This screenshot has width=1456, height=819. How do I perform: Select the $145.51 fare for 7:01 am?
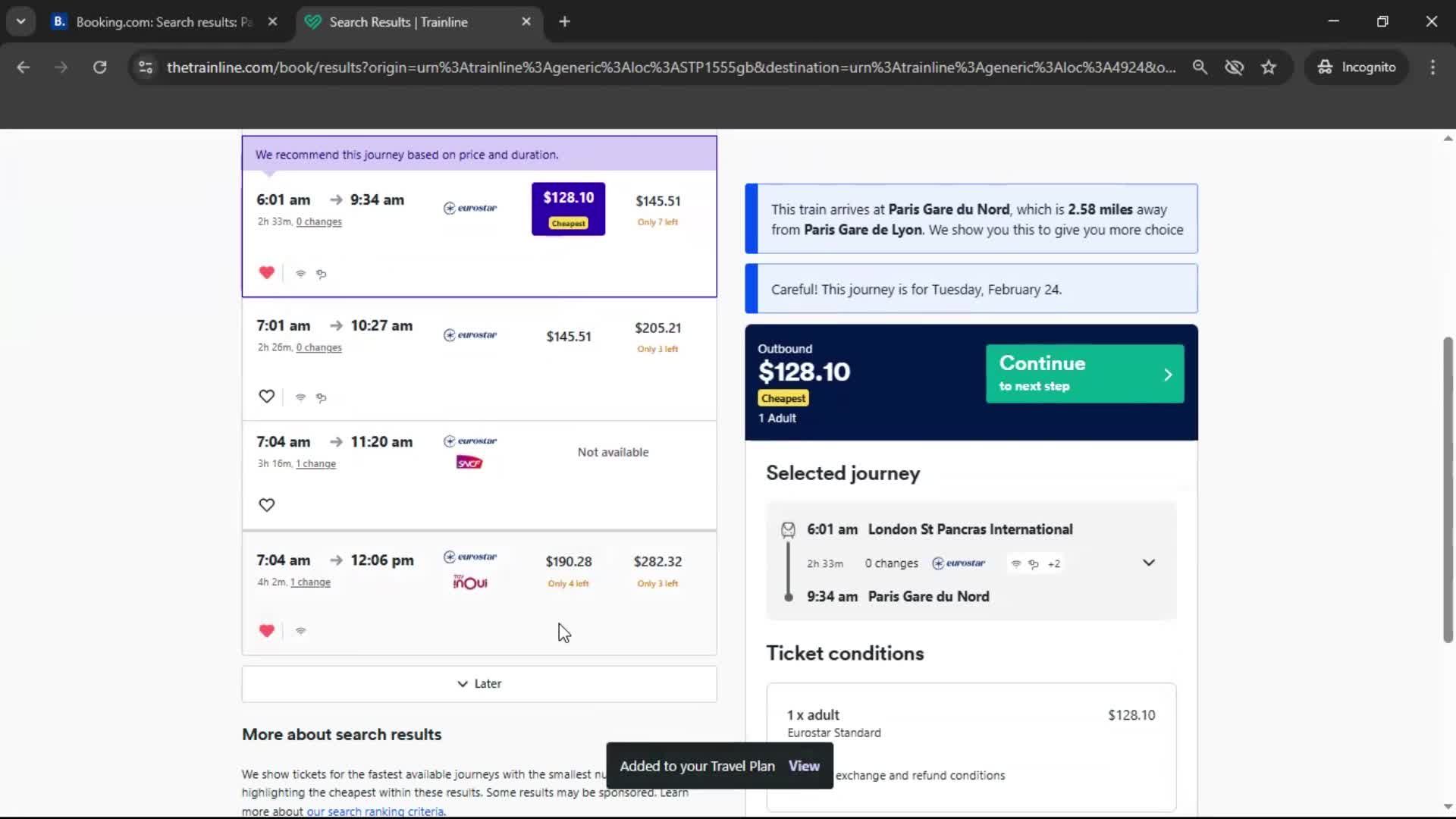[568, 337]
